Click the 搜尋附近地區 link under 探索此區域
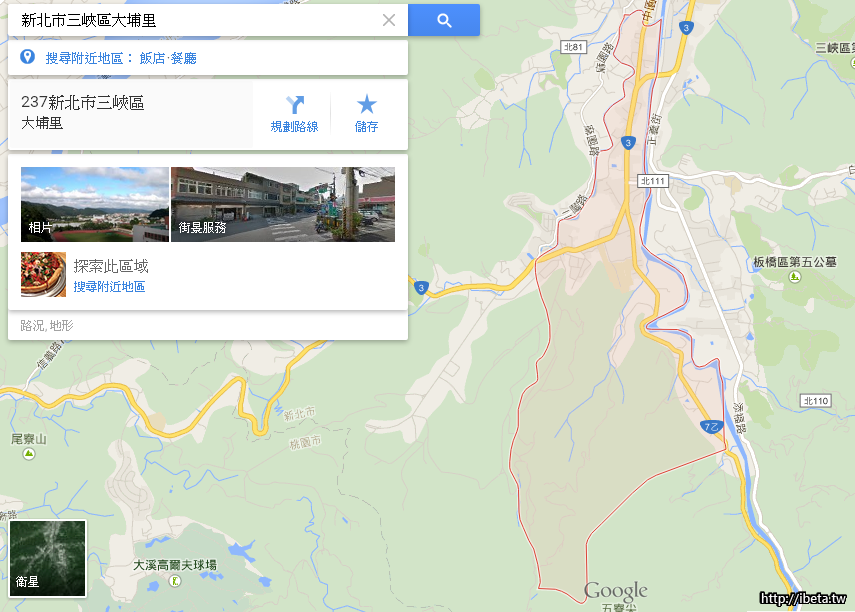This screenshot has width=855, height=612. (x=109, y=287)
